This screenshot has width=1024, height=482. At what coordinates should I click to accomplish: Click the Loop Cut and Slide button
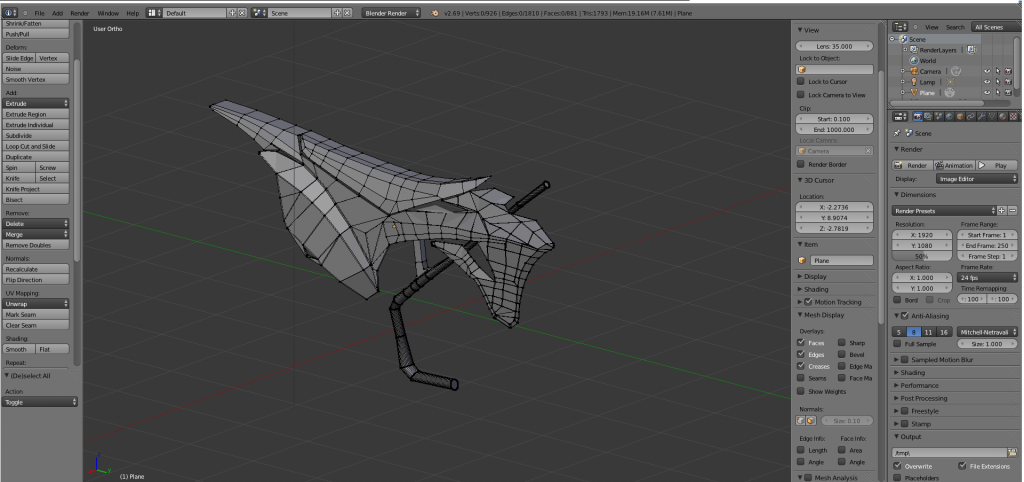coord(37,146)
